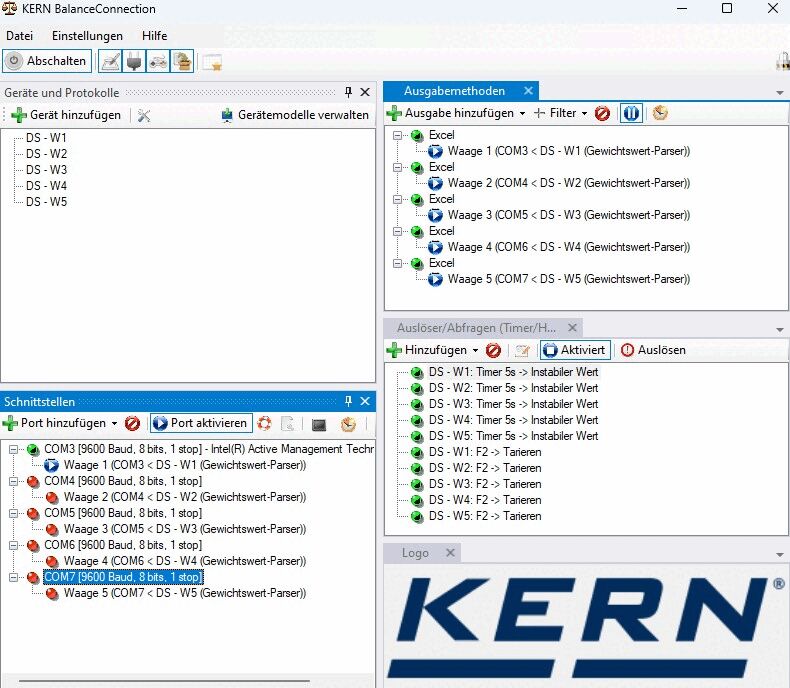790x688 pixels.
Task: Select device DS - W1 in Geräte list
Action: pyautogui.click(x=46, y=138)
